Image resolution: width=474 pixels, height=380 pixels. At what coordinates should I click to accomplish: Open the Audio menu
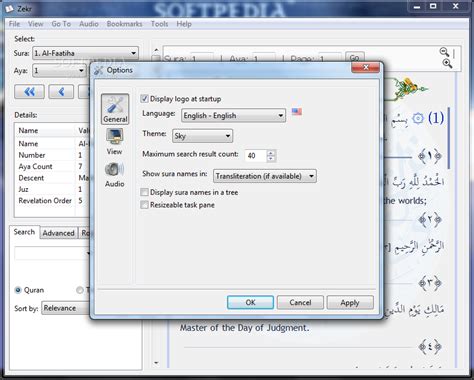89,24
